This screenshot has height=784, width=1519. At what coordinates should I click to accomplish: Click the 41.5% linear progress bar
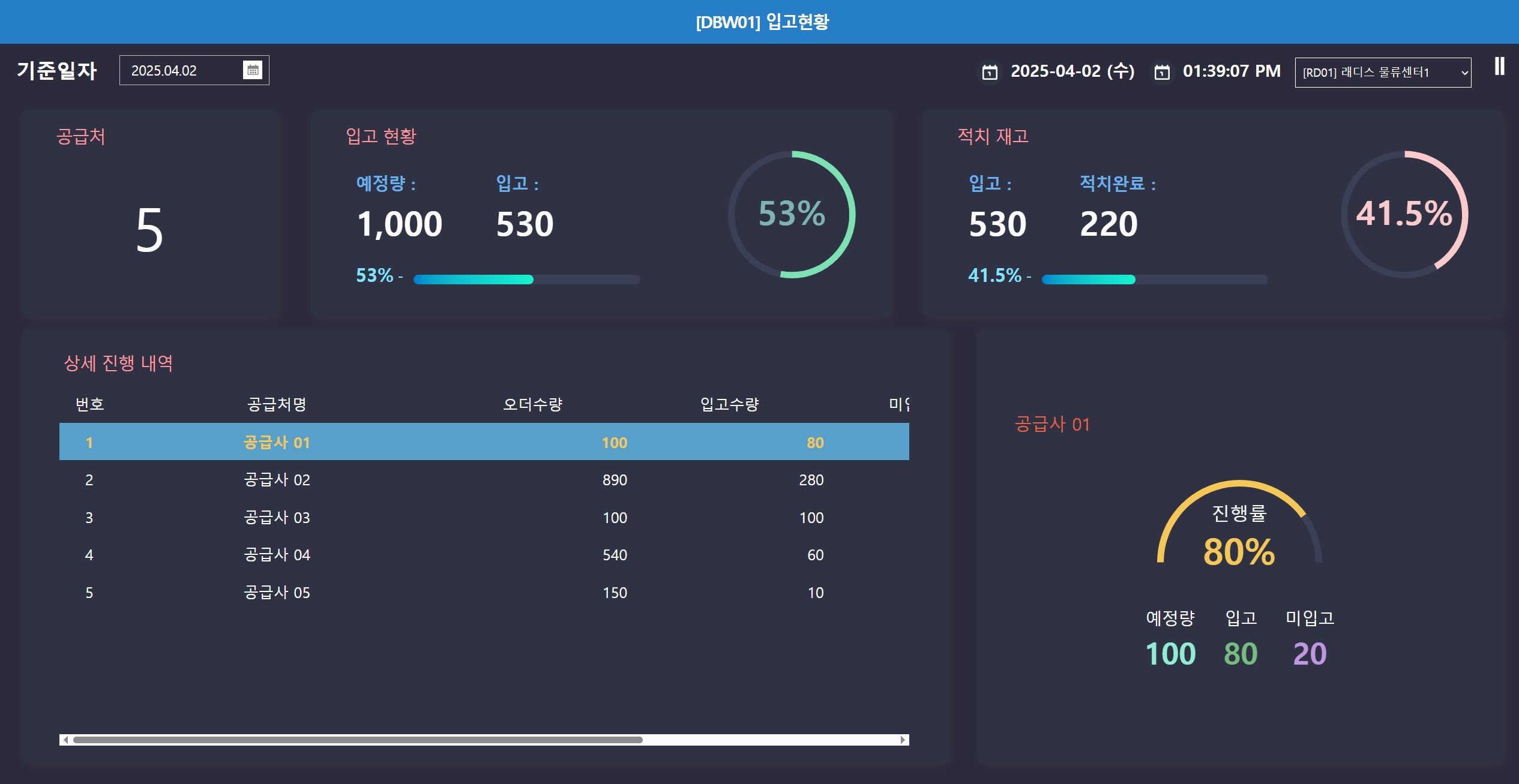click(1155, 280)
